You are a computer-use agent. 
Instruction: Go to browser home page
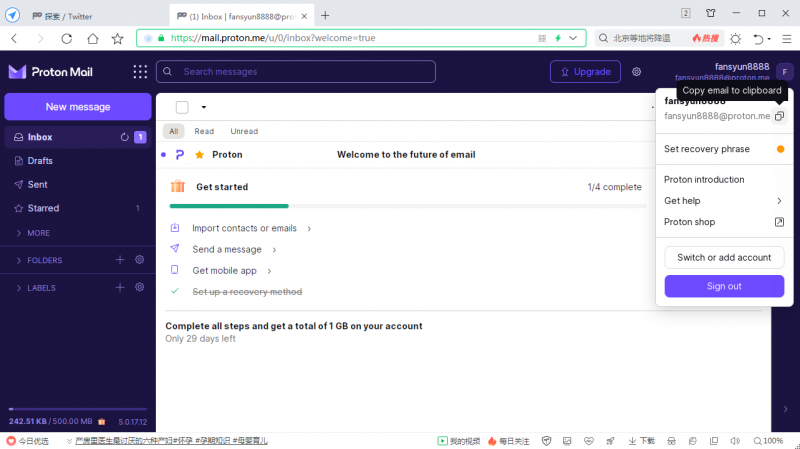tap(92, 39)
